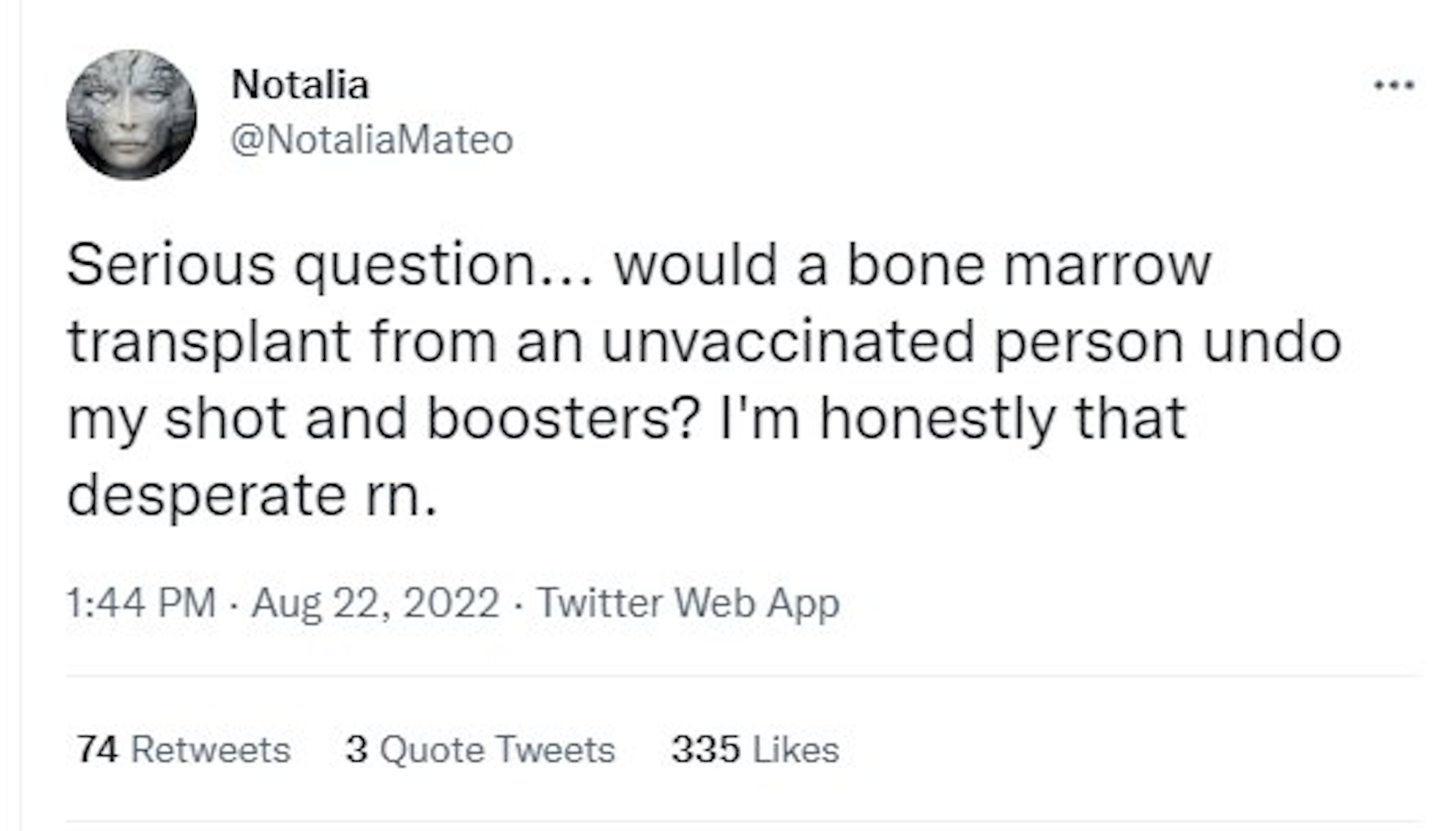1456x831 pixels.
Task: Click the Aug 22, 2022 date
Action: [x=375, y=603]
